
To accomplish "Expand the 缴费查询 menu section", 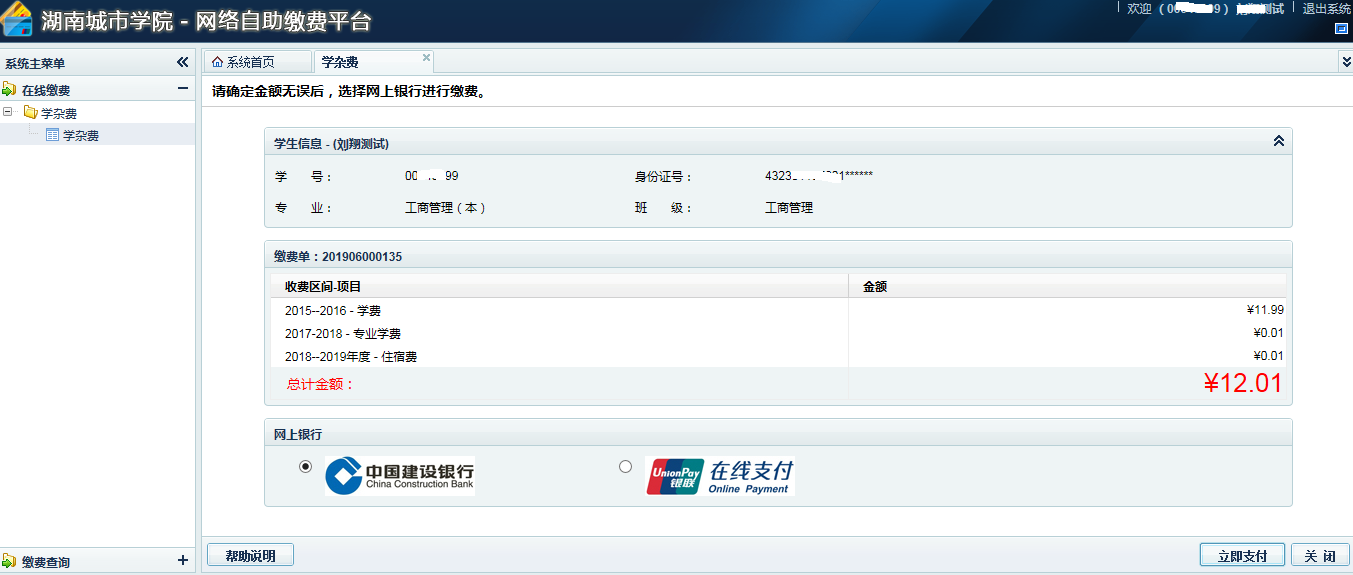I will click(x=182, y=561).
